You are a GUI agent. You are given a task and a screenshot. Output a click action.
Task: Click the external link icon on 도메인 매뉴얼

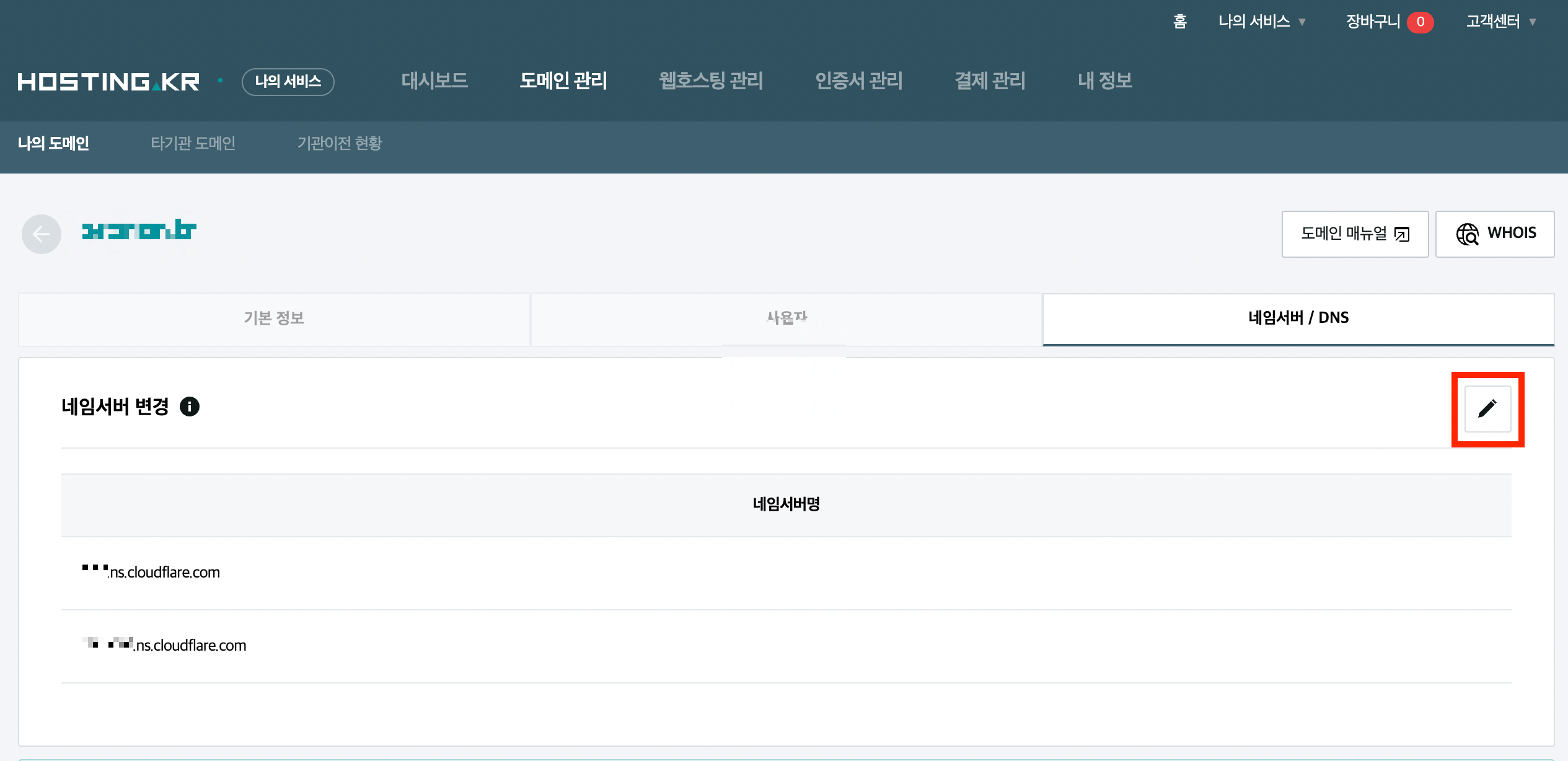coord(1402,234)
